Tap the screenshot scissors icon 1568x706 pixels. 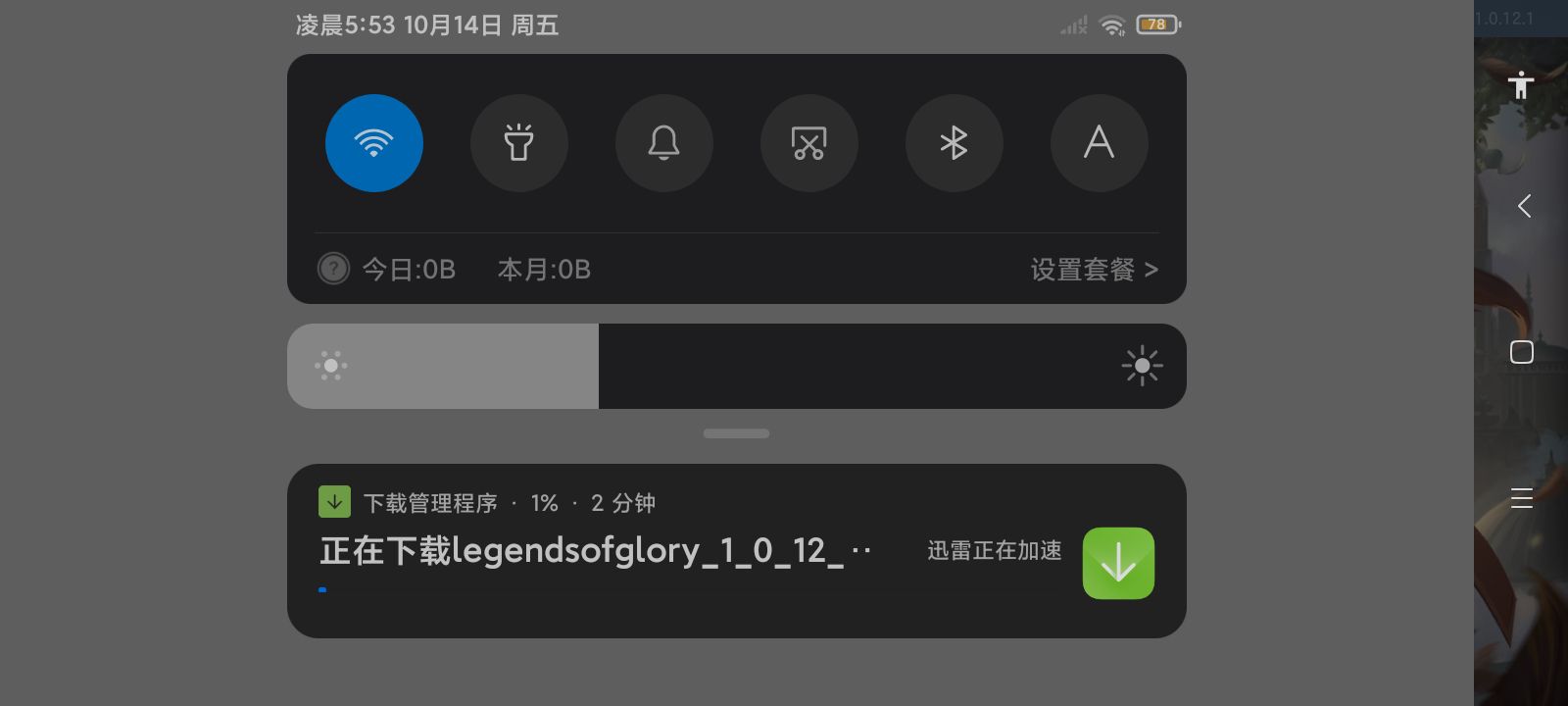(x=808, y=143)
